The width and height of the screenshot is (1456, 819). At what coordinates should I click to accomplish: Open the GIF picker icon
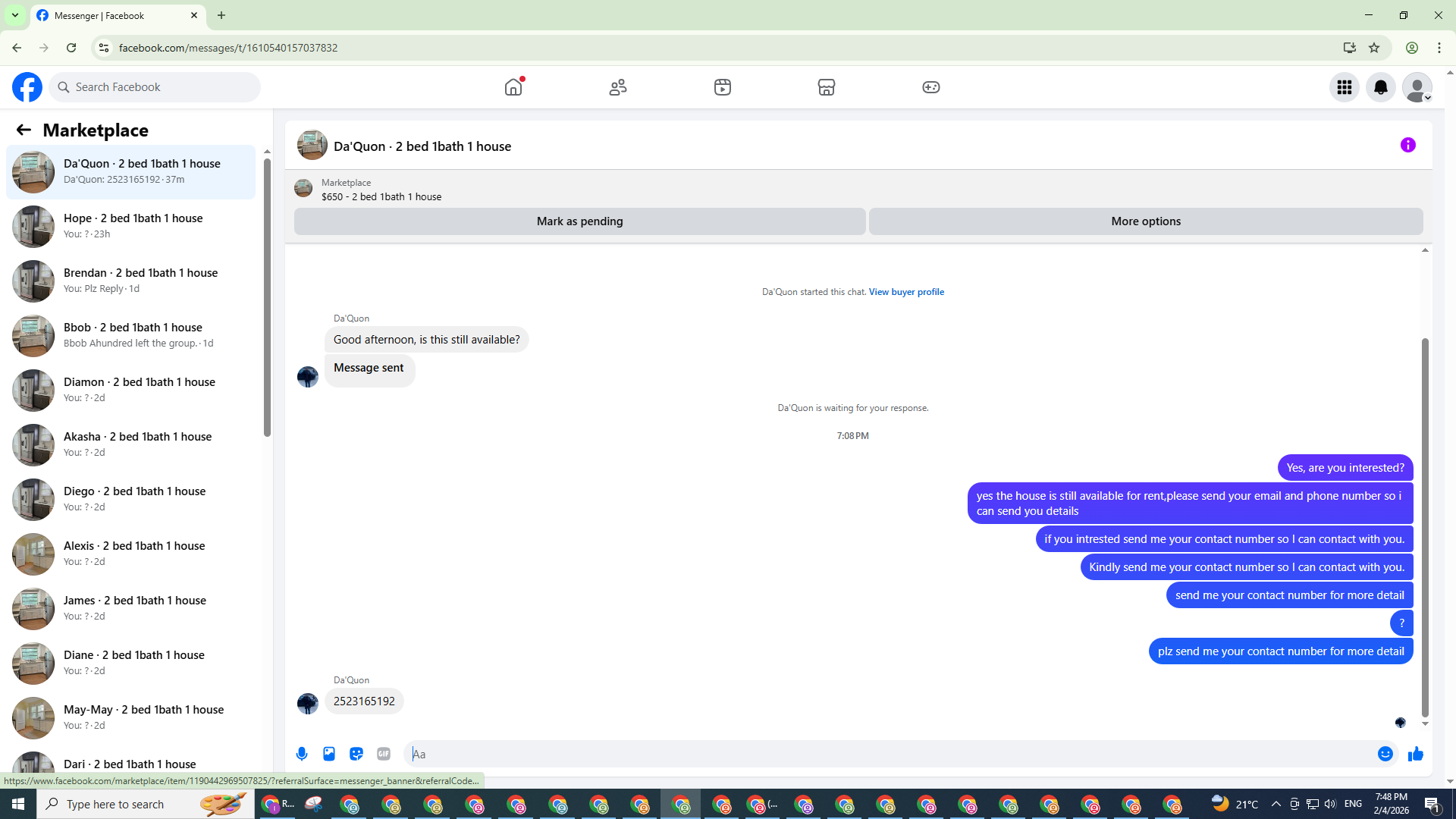(384, 754)
